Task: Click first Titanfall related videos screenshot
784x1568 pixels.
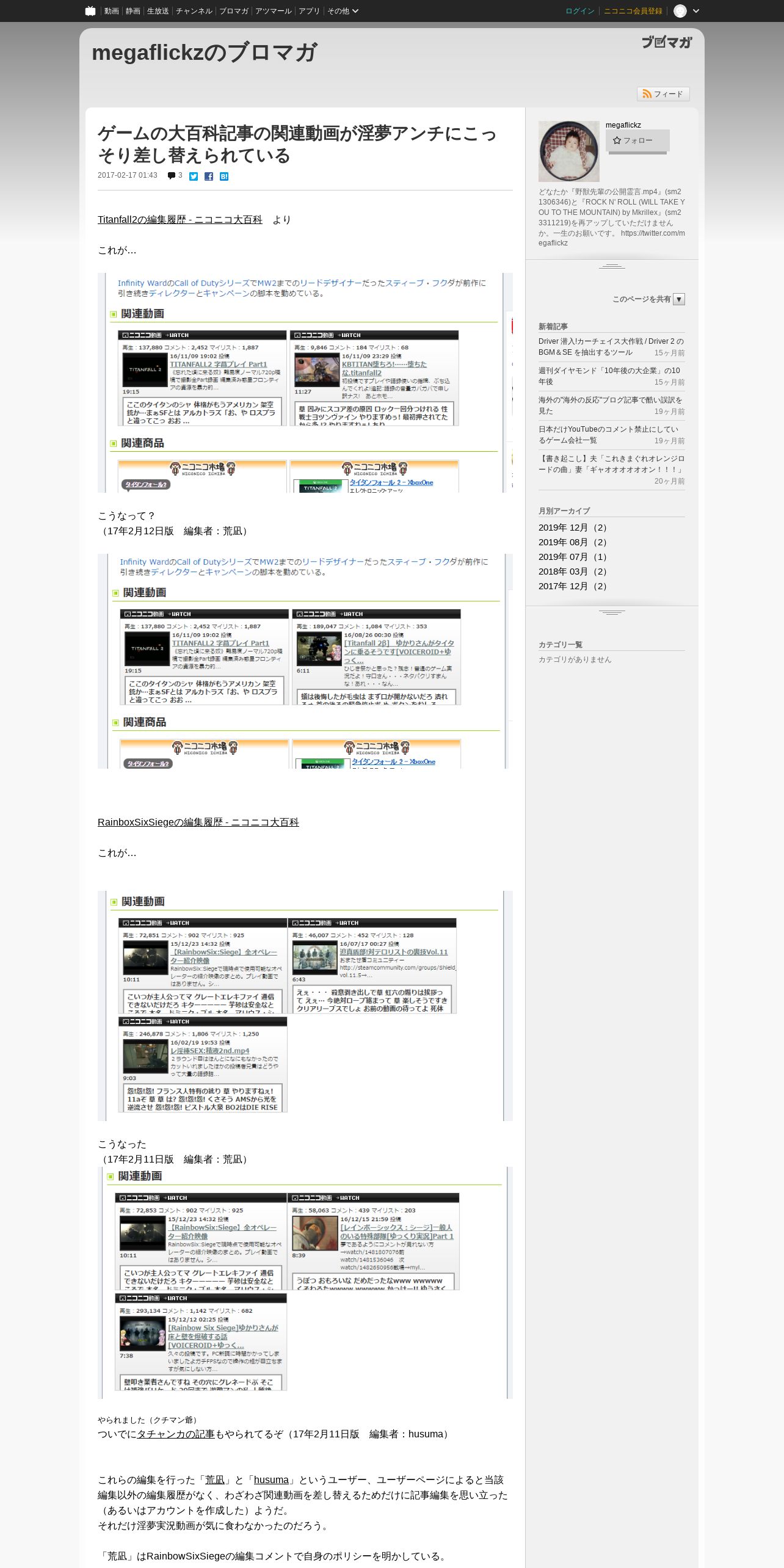Action: tap(305, 383)
